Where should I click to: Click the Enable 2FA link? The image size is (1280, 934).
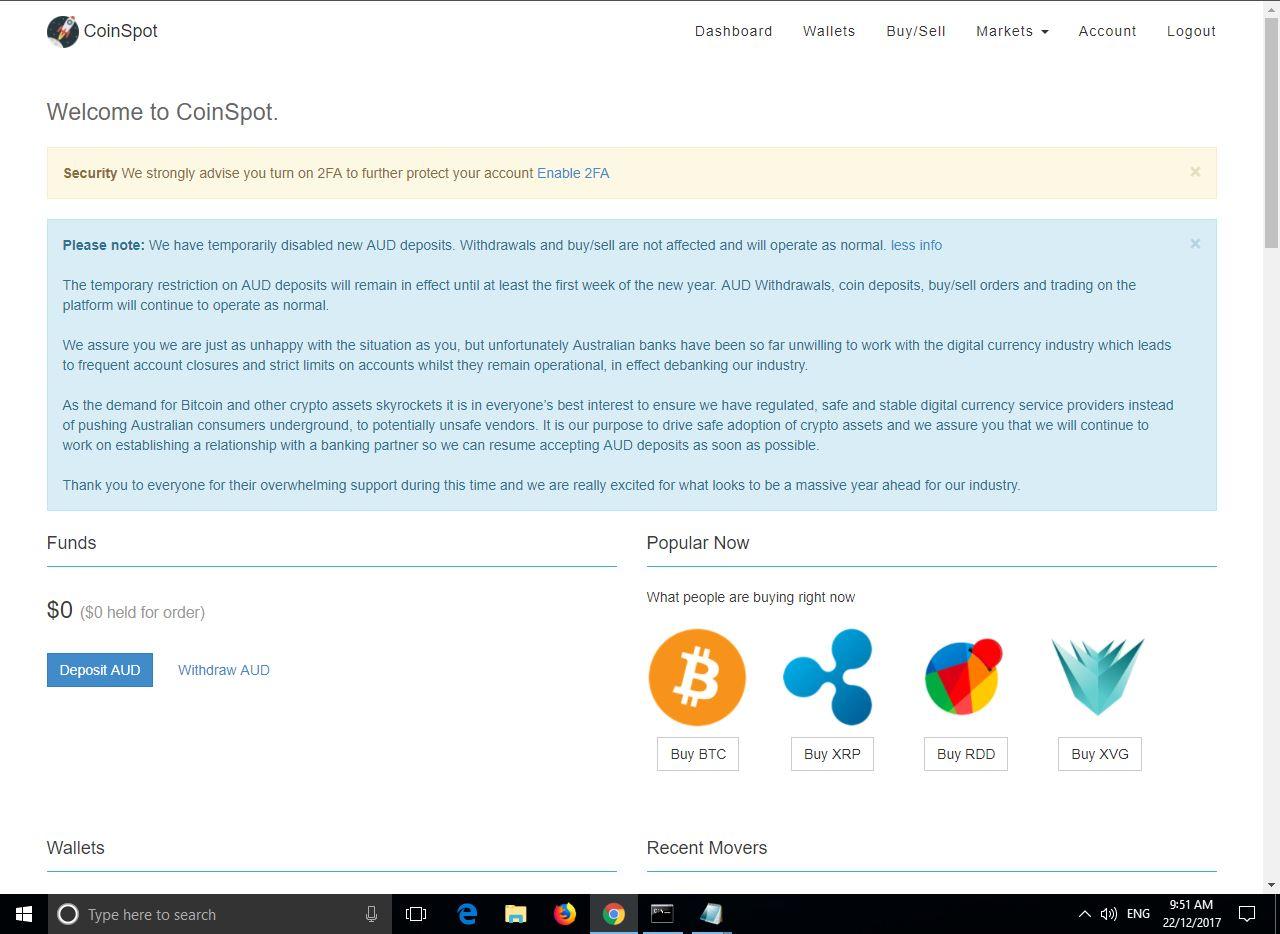(573, 173)
